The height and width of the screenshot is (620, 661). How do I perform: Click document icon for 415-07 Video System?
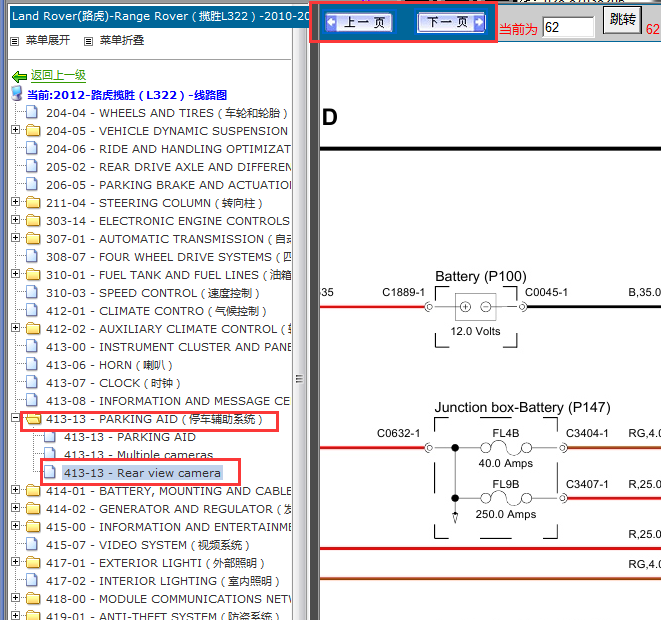point(32,544)
